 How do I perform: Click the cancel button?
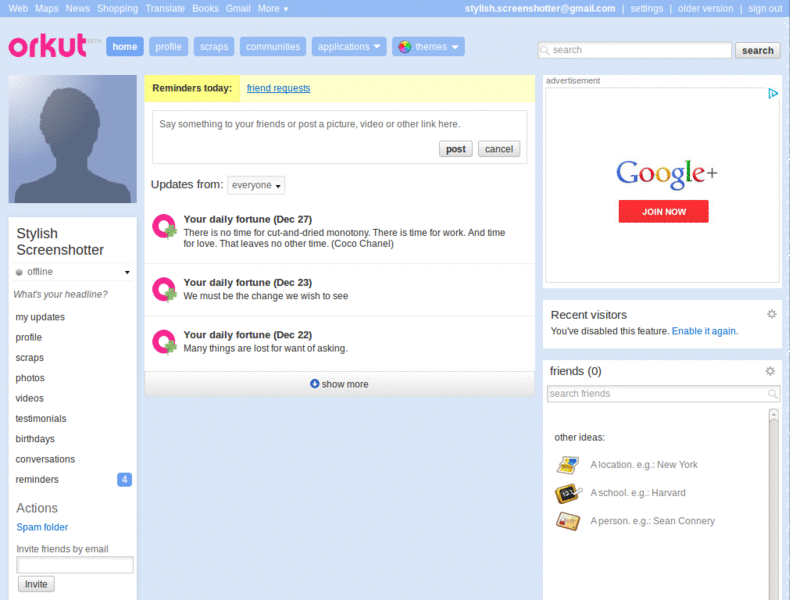click(x=499, y=149)
